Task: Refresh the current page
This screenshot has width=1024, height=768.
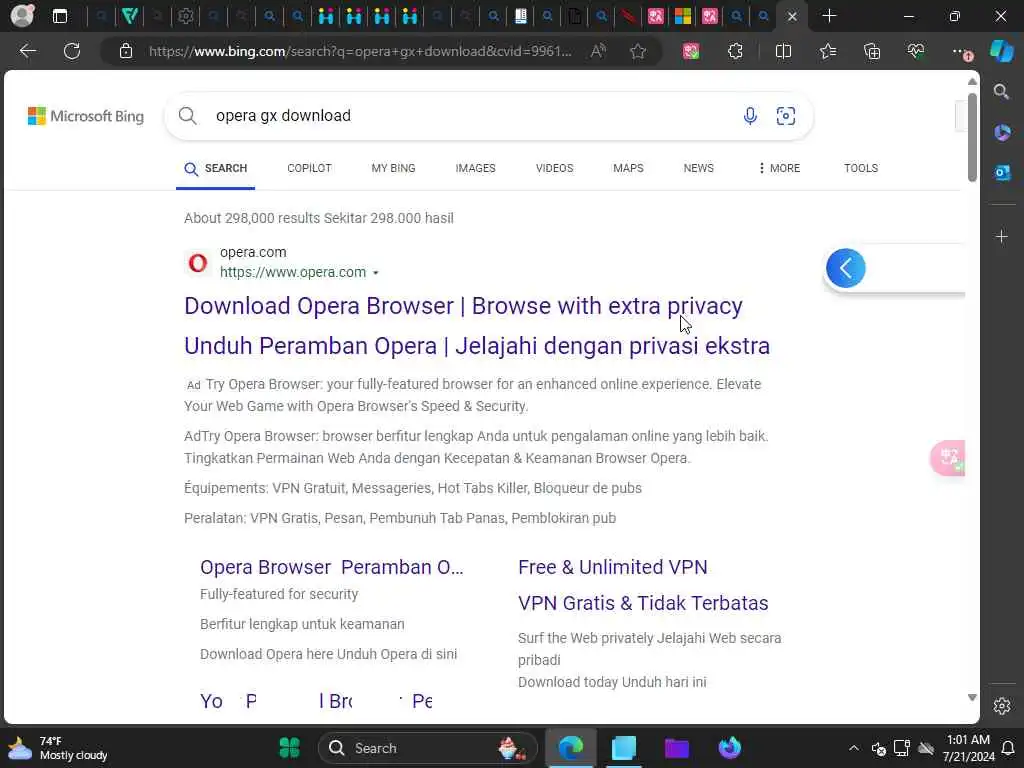Action: point(72,51)
